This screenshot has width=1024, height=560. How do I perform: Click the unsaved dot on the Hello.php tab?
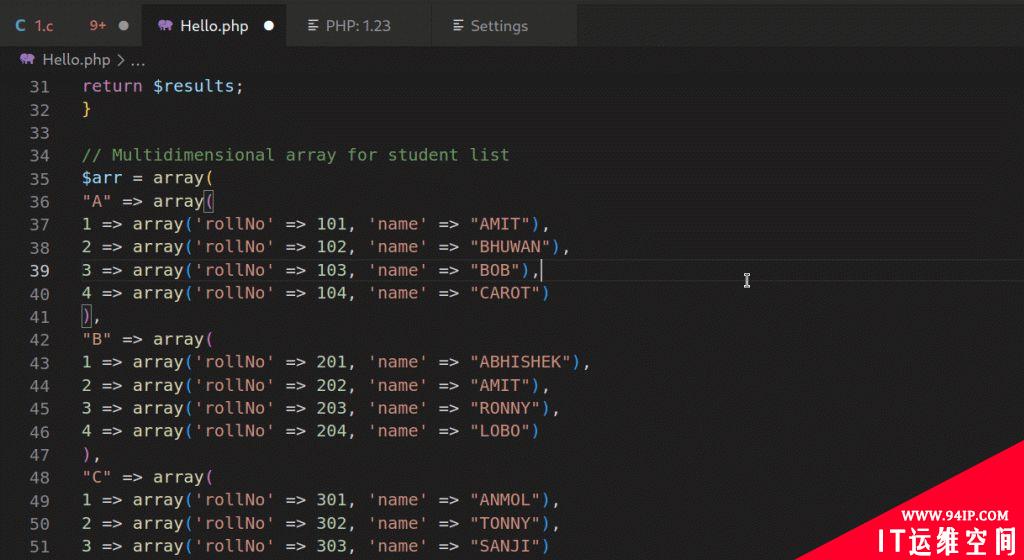click(x=268, y=26)
